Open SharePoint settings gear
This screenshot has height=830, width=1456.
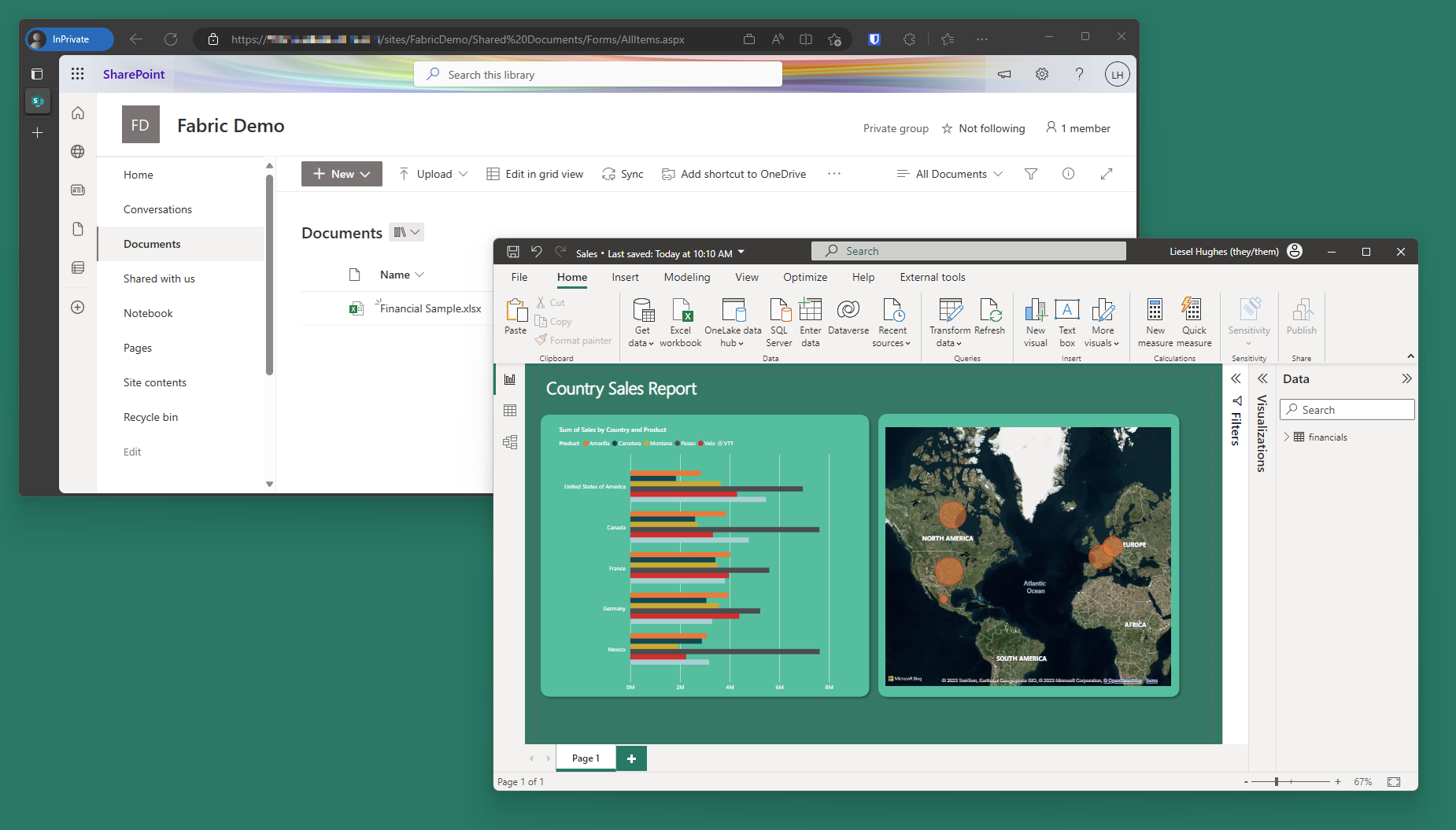point(1042,74)
